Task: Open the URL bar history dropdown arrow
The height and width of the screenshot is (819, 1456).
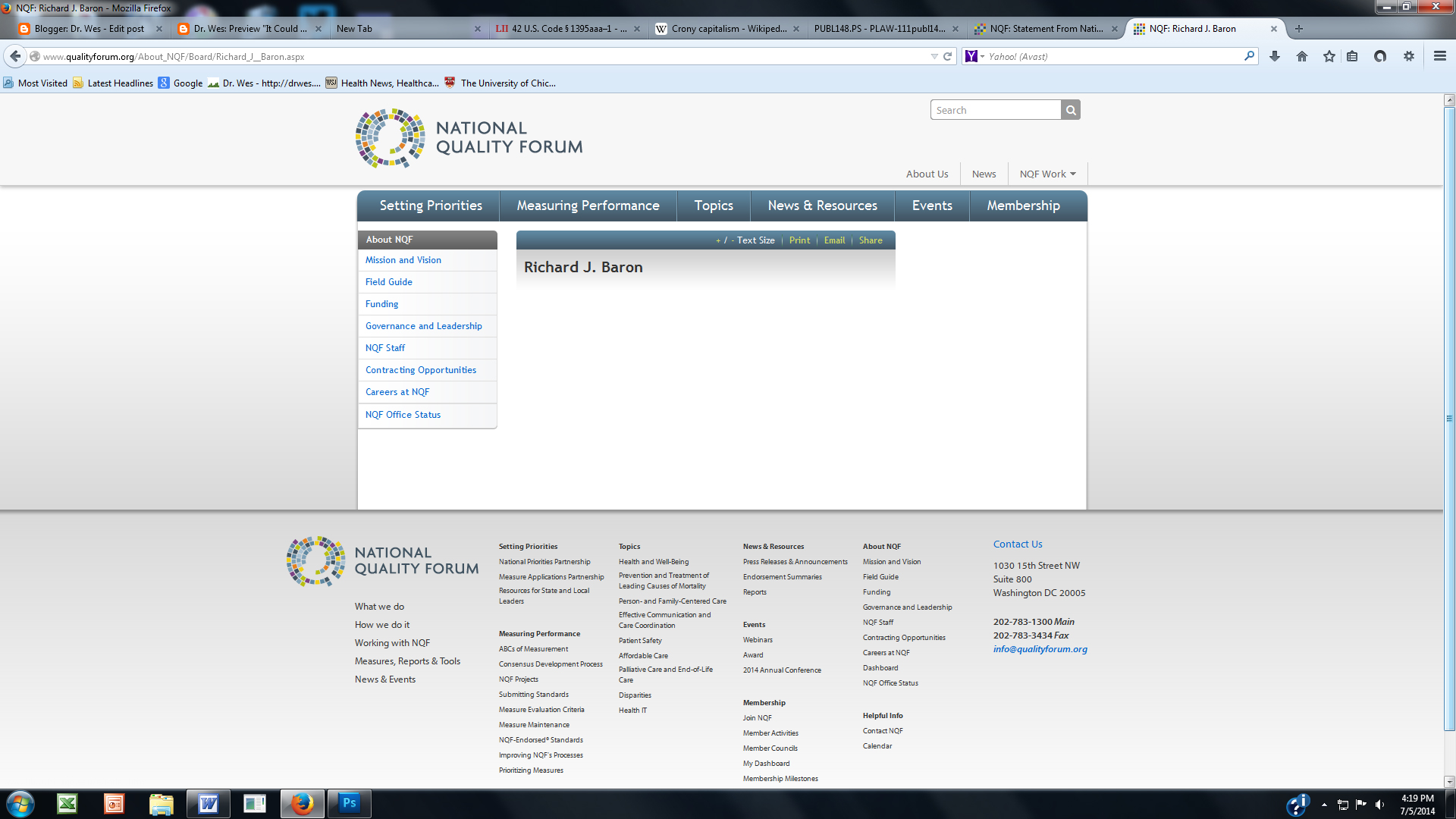Action: [x=934, y=56]
